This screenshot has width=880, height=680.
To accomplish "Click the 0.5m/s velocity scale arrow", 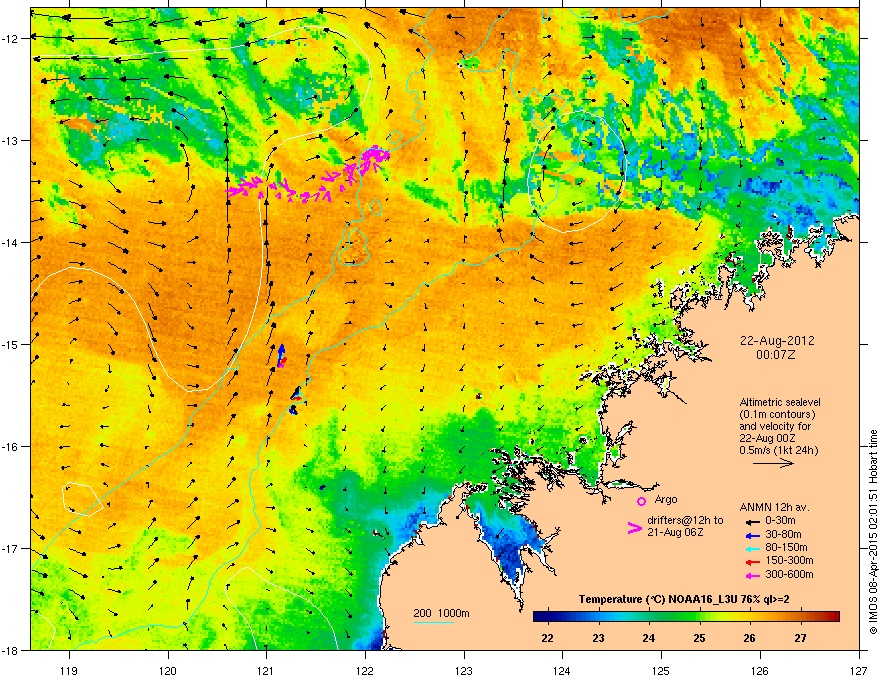I will click(773, 463).
